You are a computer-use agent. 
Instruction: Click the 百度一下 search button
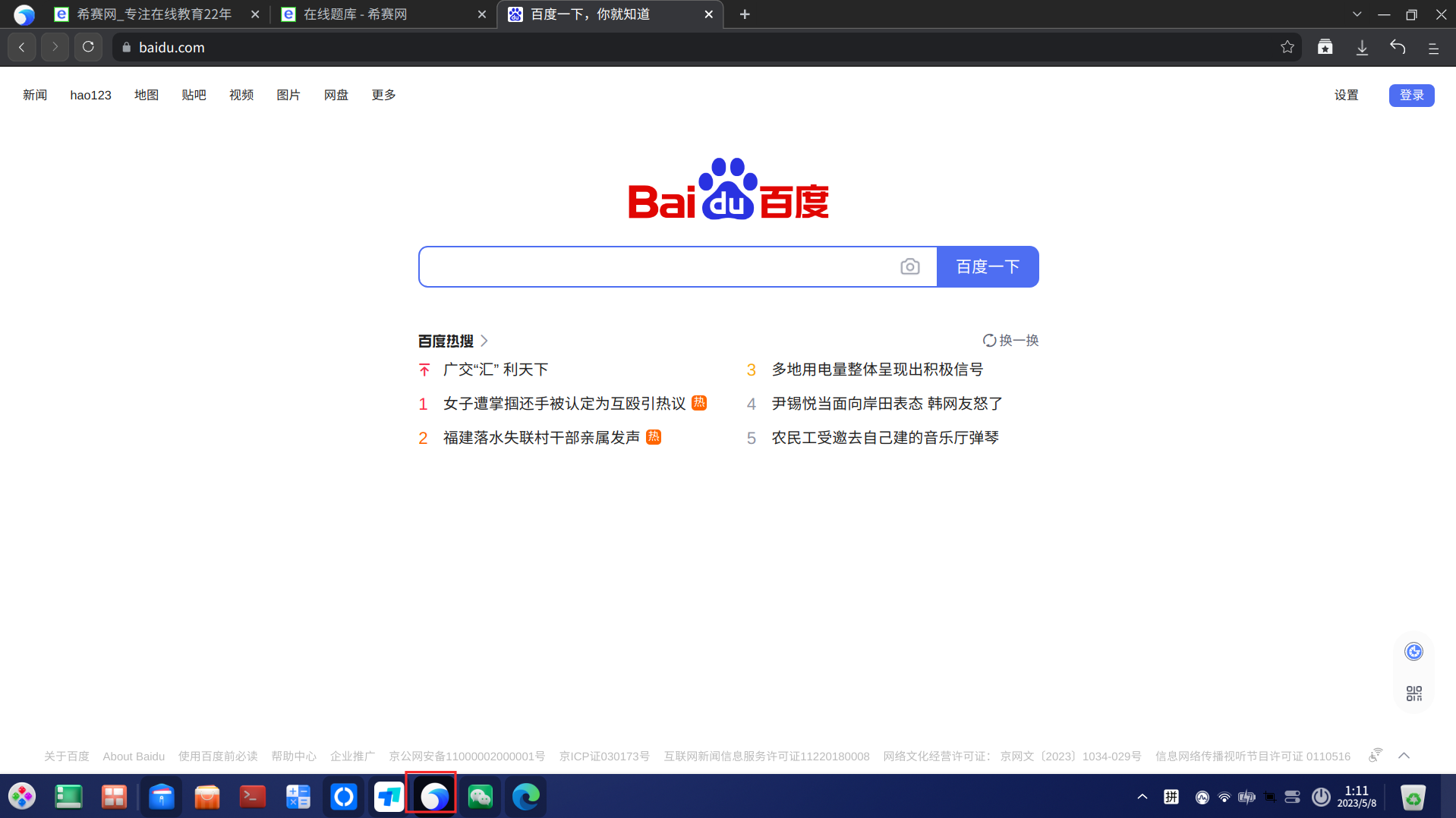coord(988,266)
